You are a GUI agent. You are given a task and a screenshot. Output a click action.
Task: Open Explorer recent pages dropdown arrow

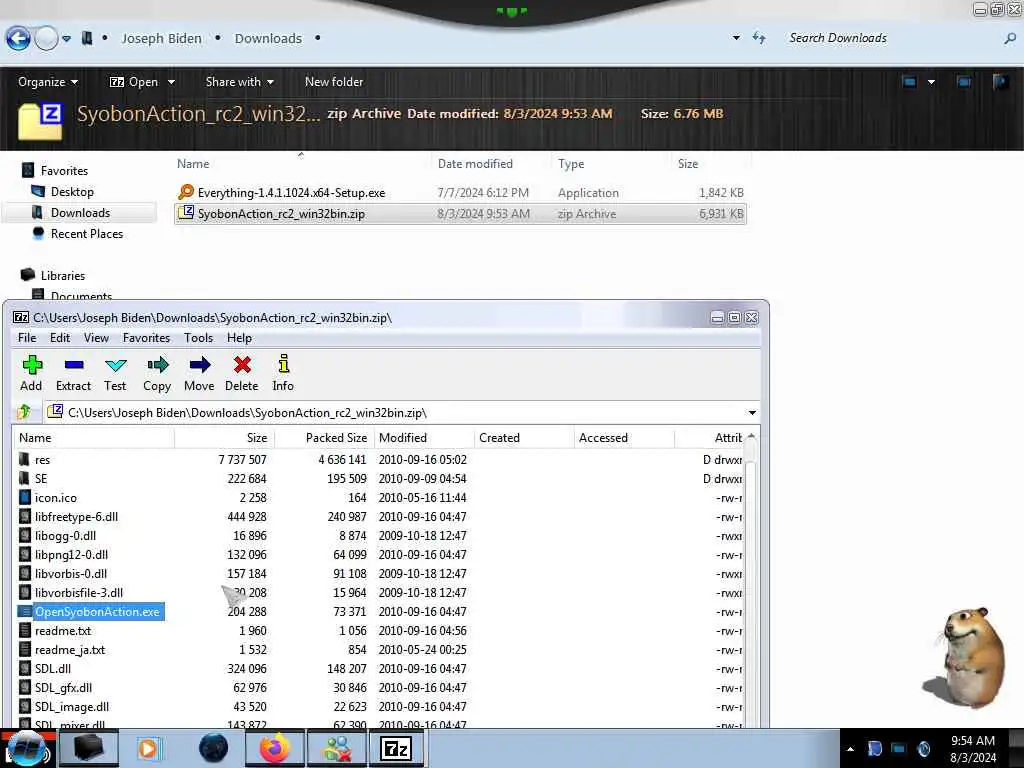click(67, 39)
